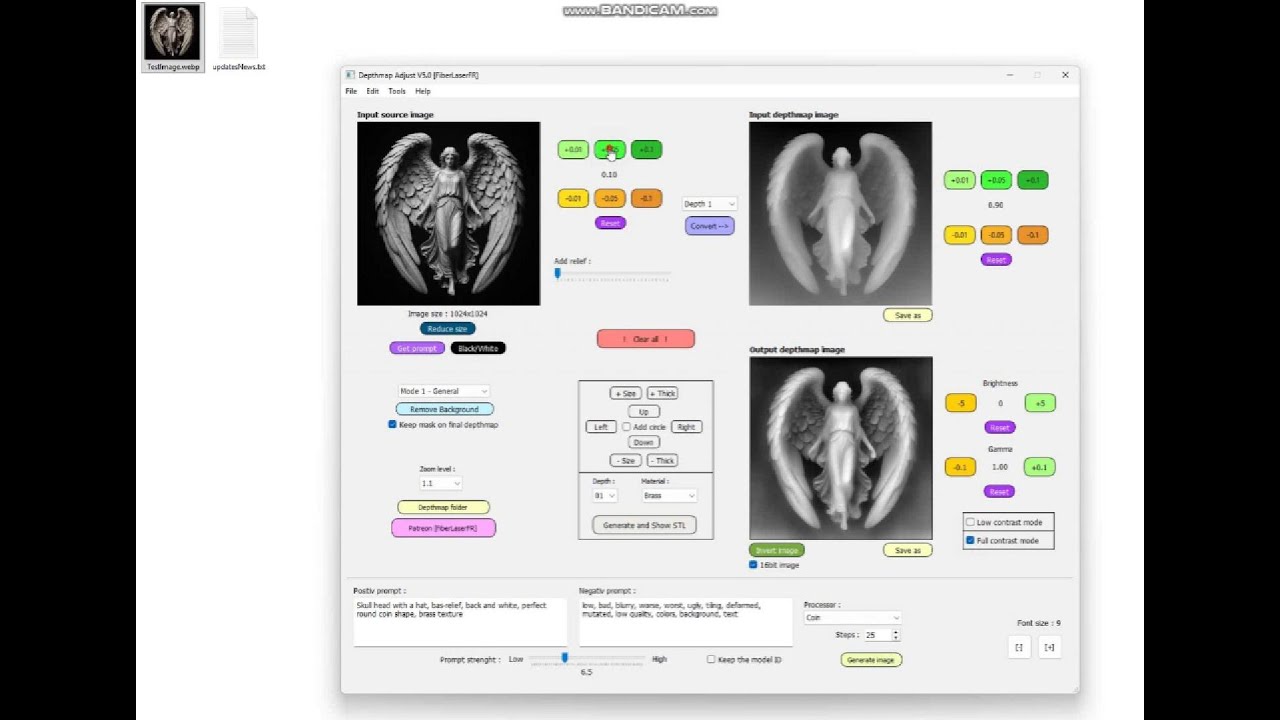
Task: Enable the Add circle checkbox
Action: pos(626,427)
